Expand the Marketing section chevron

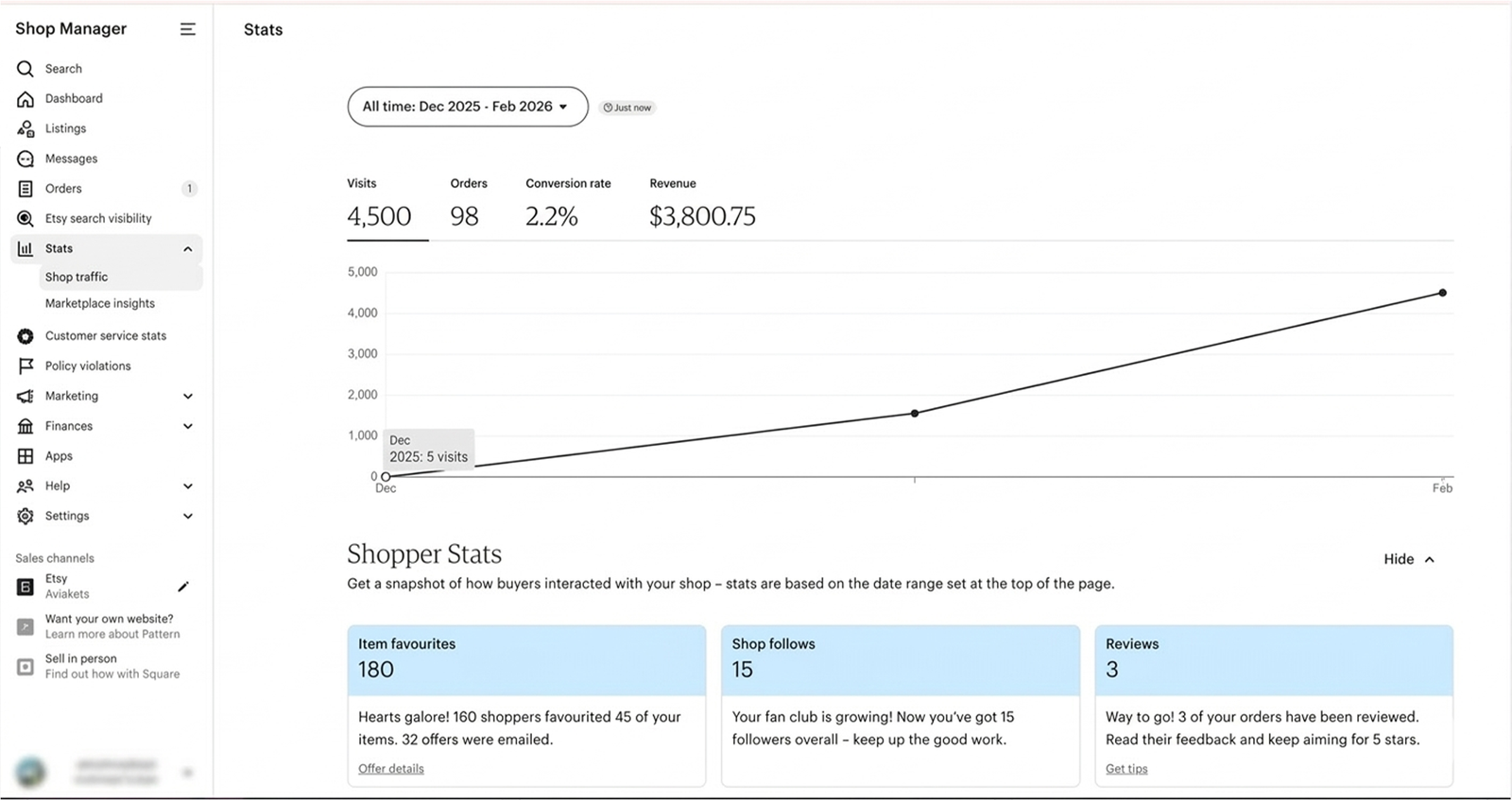pyautogui.click(x=188, y=396)
